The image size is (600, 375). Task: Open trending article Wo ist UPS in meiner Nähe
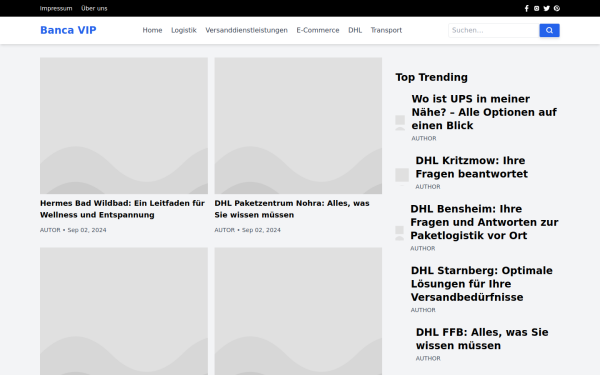[x=484, y=112]
